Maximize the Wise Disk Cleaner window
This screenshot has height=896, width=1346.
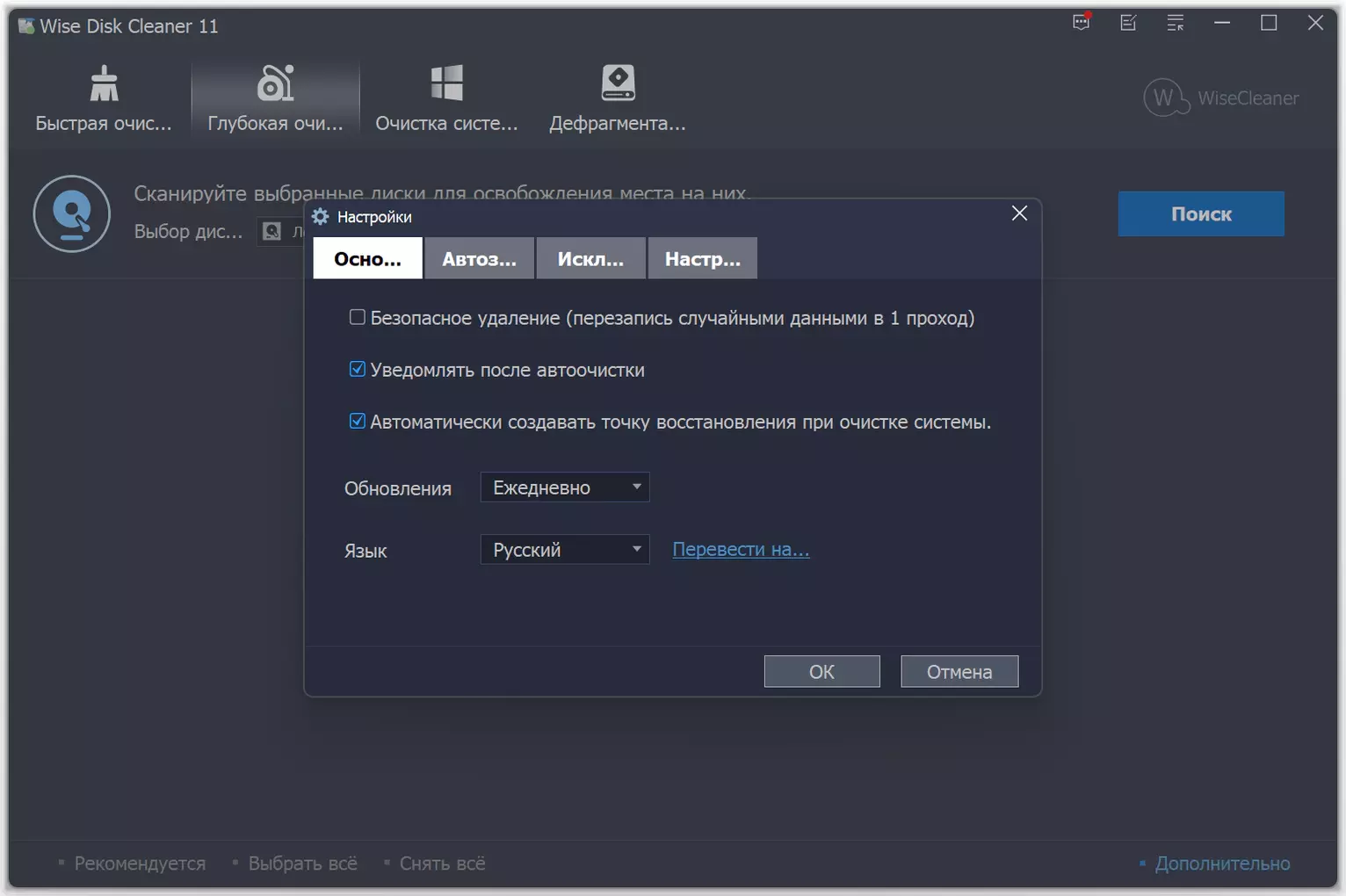tap(1269, 23)
